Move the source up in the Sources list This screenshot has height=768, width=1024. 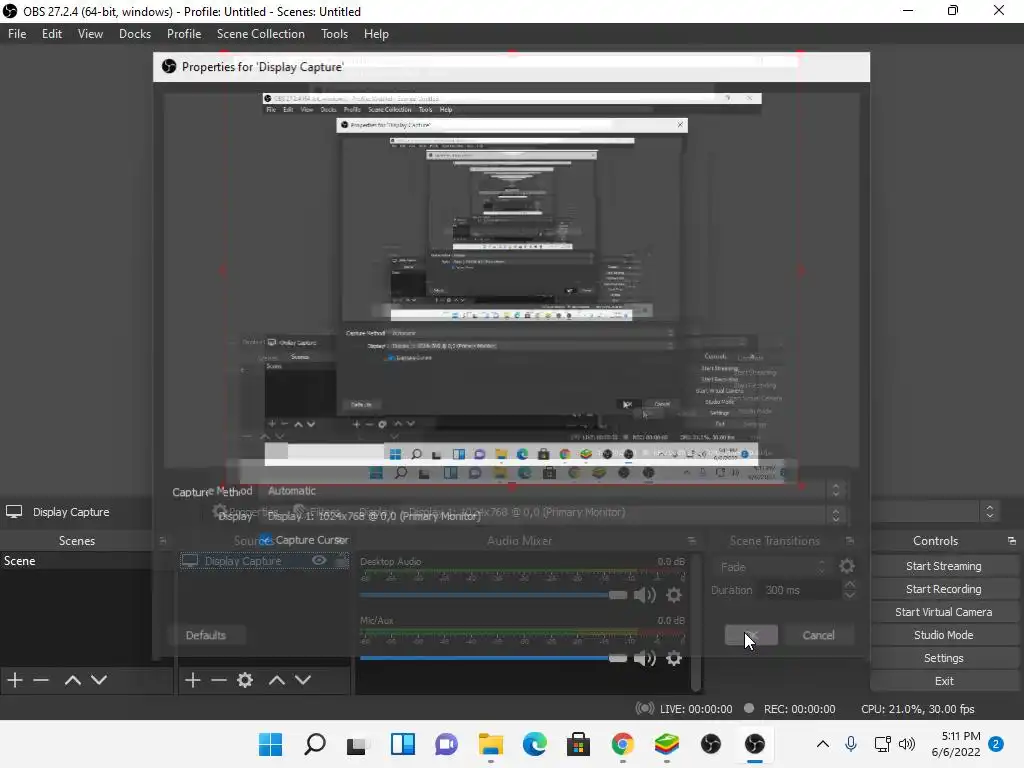pos(277,680)
